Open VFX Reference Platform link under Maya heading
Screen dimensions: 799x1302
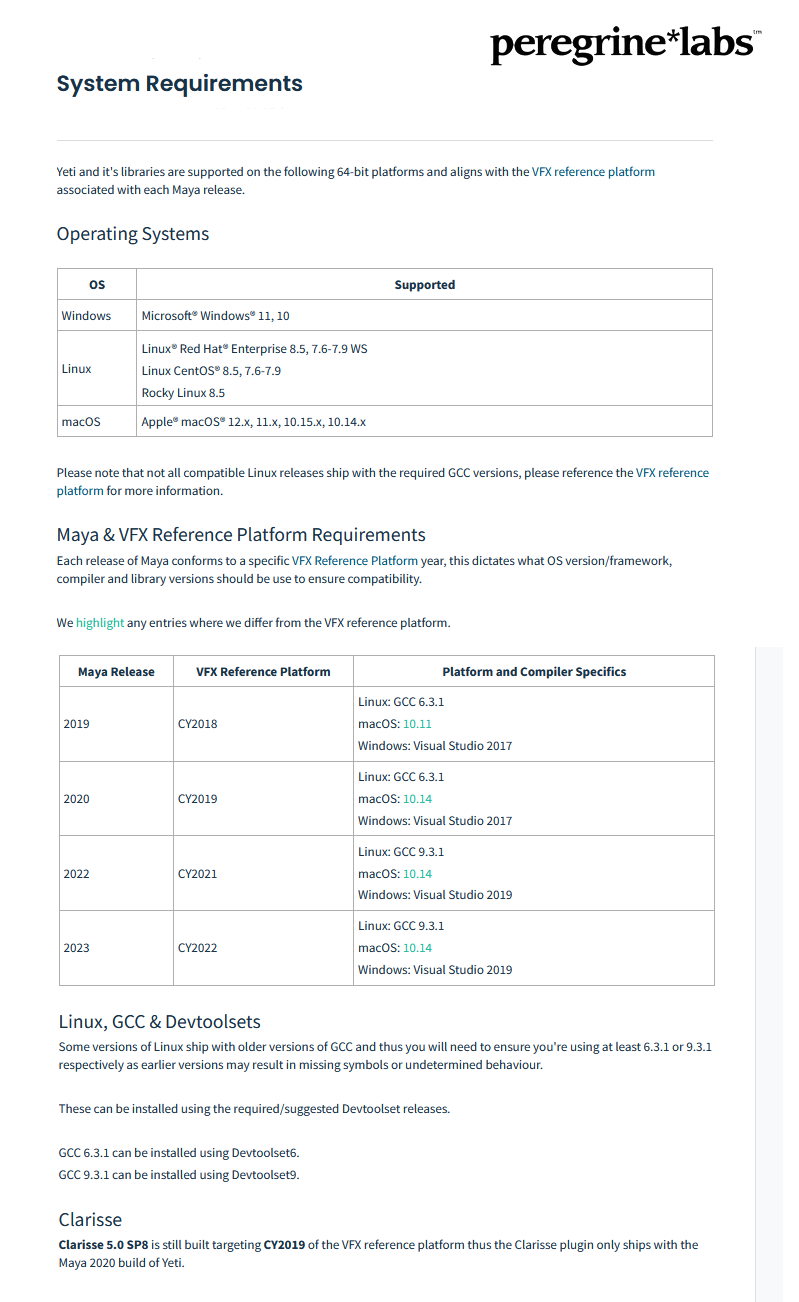coord(355,561)
